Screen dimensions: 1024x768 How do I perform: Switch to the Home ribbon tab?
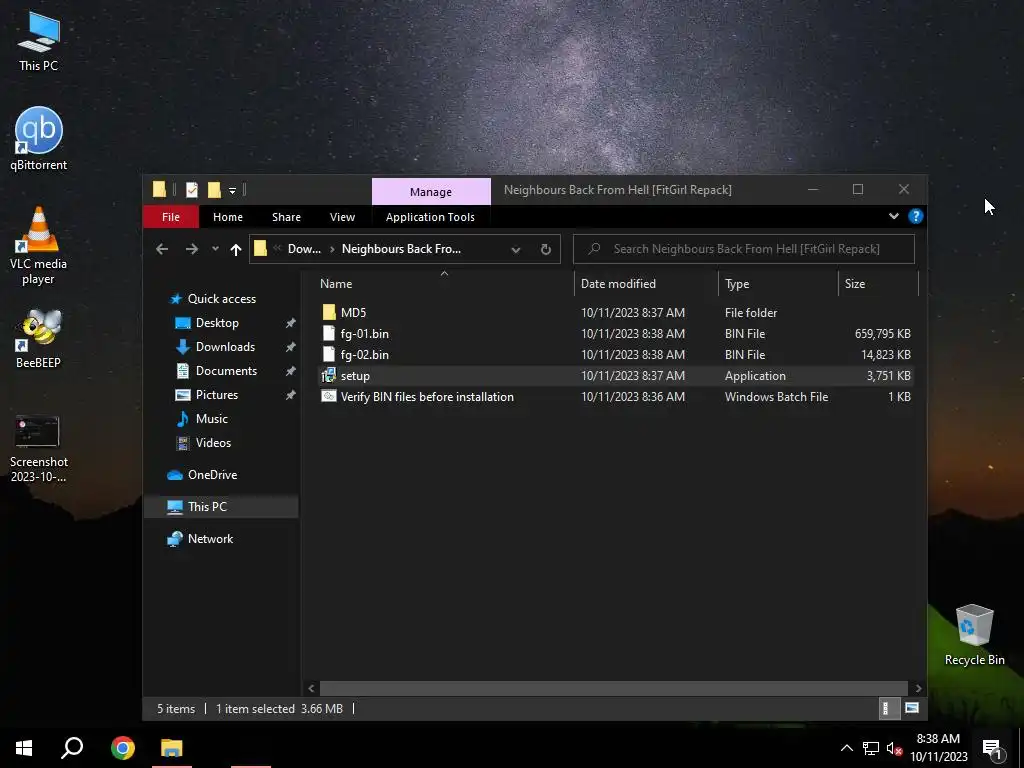pos(228,217)
